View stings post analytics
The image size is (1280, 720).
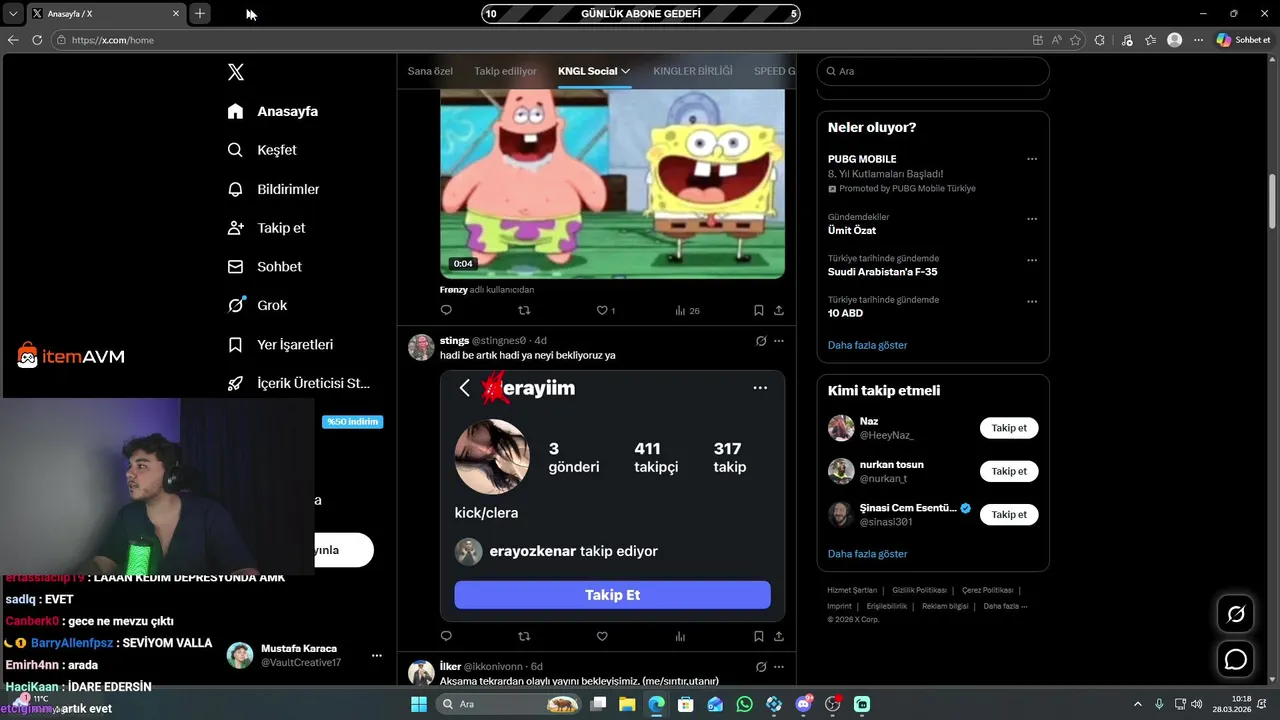click(x=680, y=636)
